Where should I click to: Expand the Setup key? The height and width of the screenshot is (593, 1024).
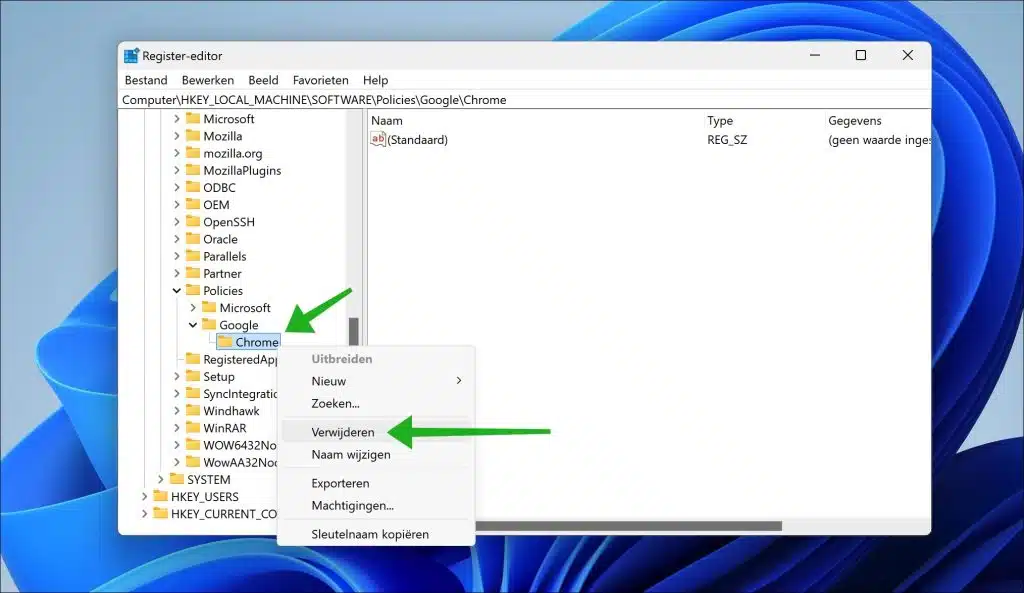point(176,376)
